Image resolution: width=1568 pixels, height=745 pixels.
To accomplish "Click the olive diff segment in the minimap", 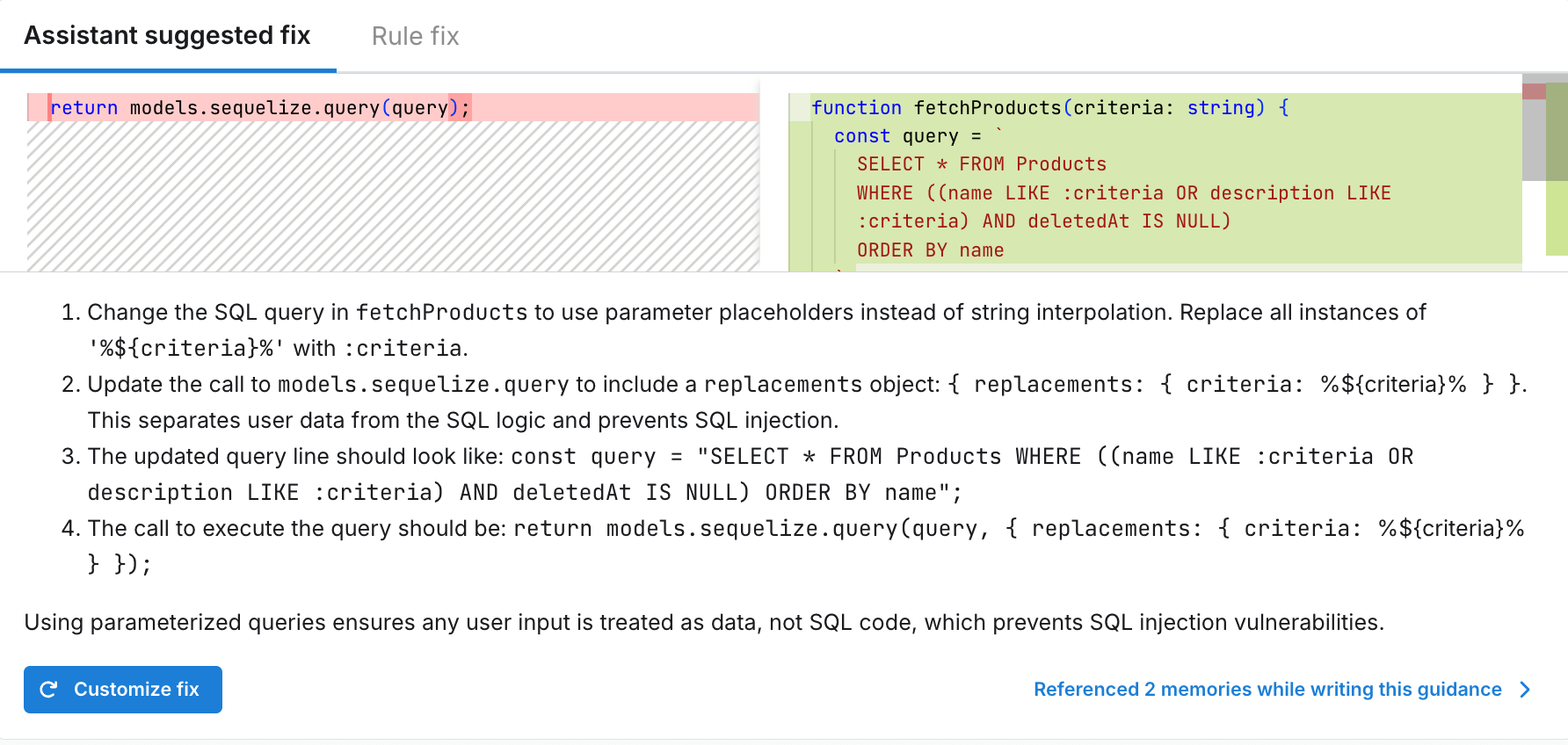I will tap(1556, 132).
